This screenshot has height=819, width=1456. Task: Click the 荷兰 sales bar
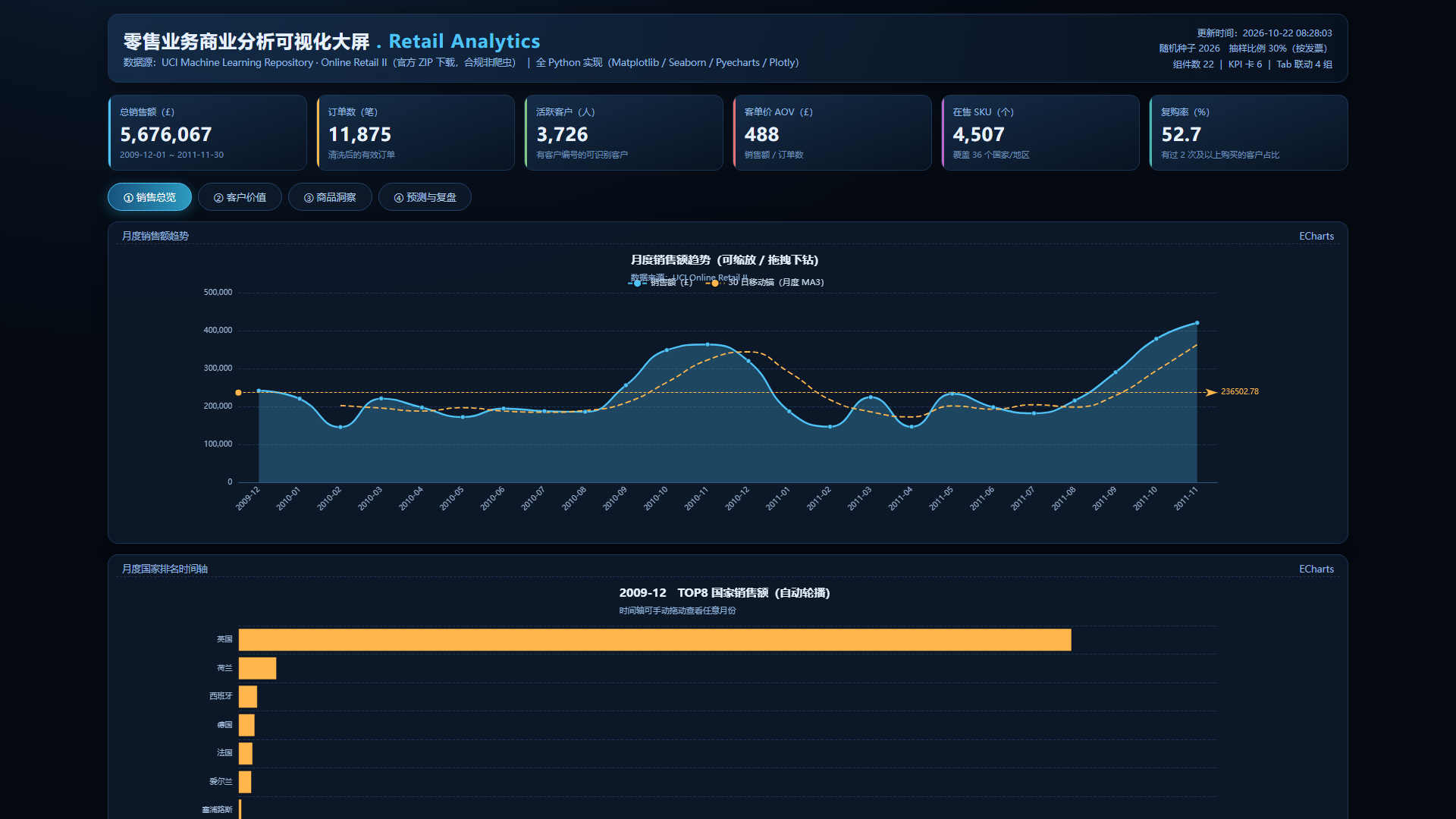tap(257, 668)
